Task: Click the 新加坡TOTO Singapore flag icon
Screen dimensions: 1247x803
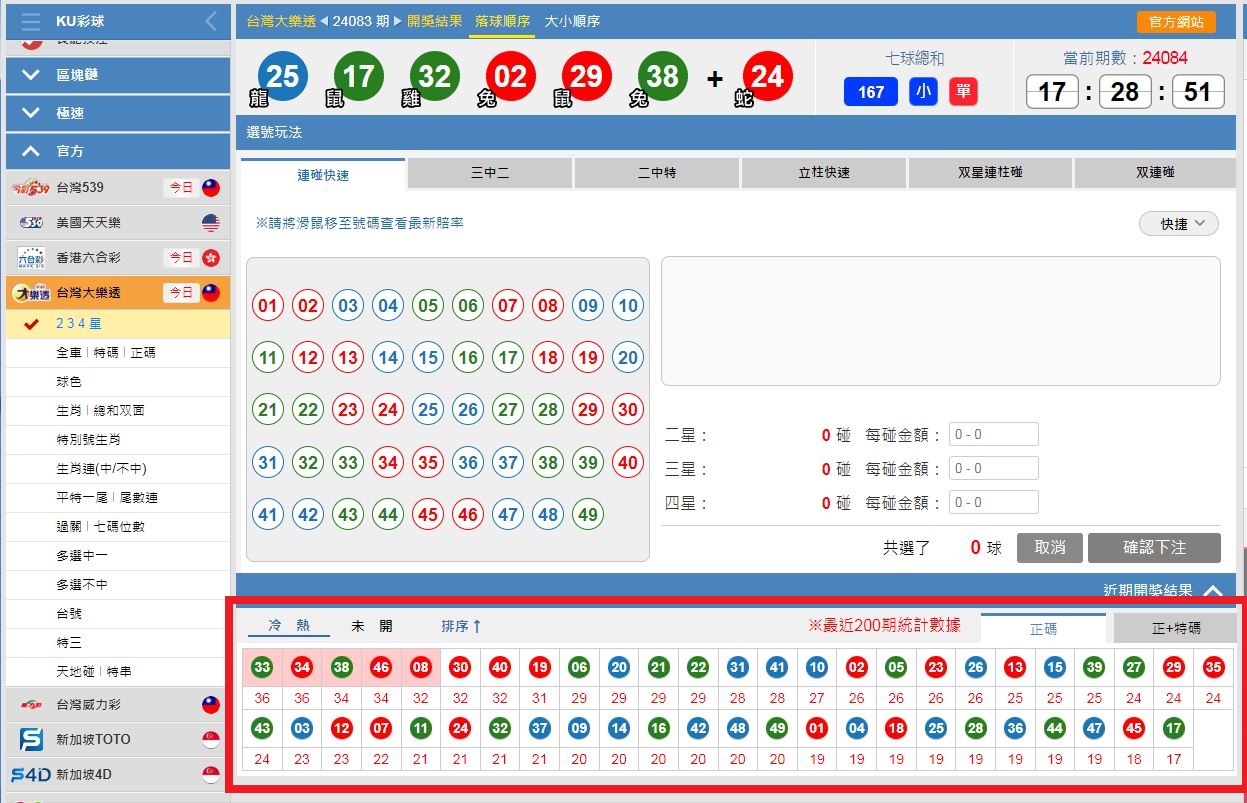Action: coord(210,740)
